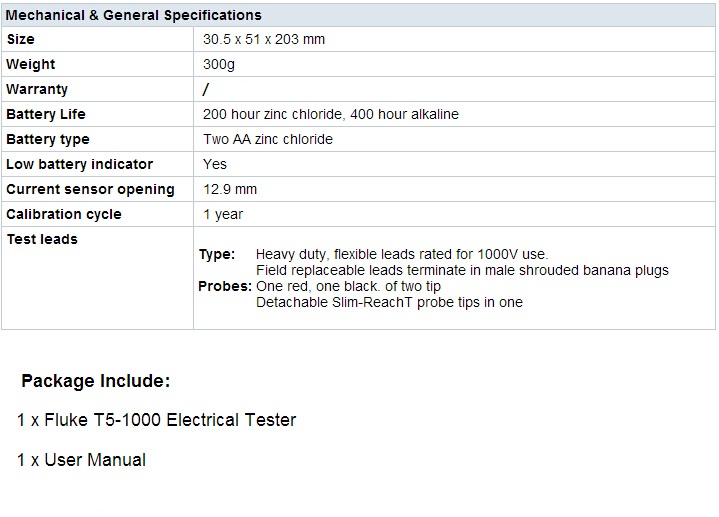Select the Size row label
719x517 pixels.
click(20, 39)
